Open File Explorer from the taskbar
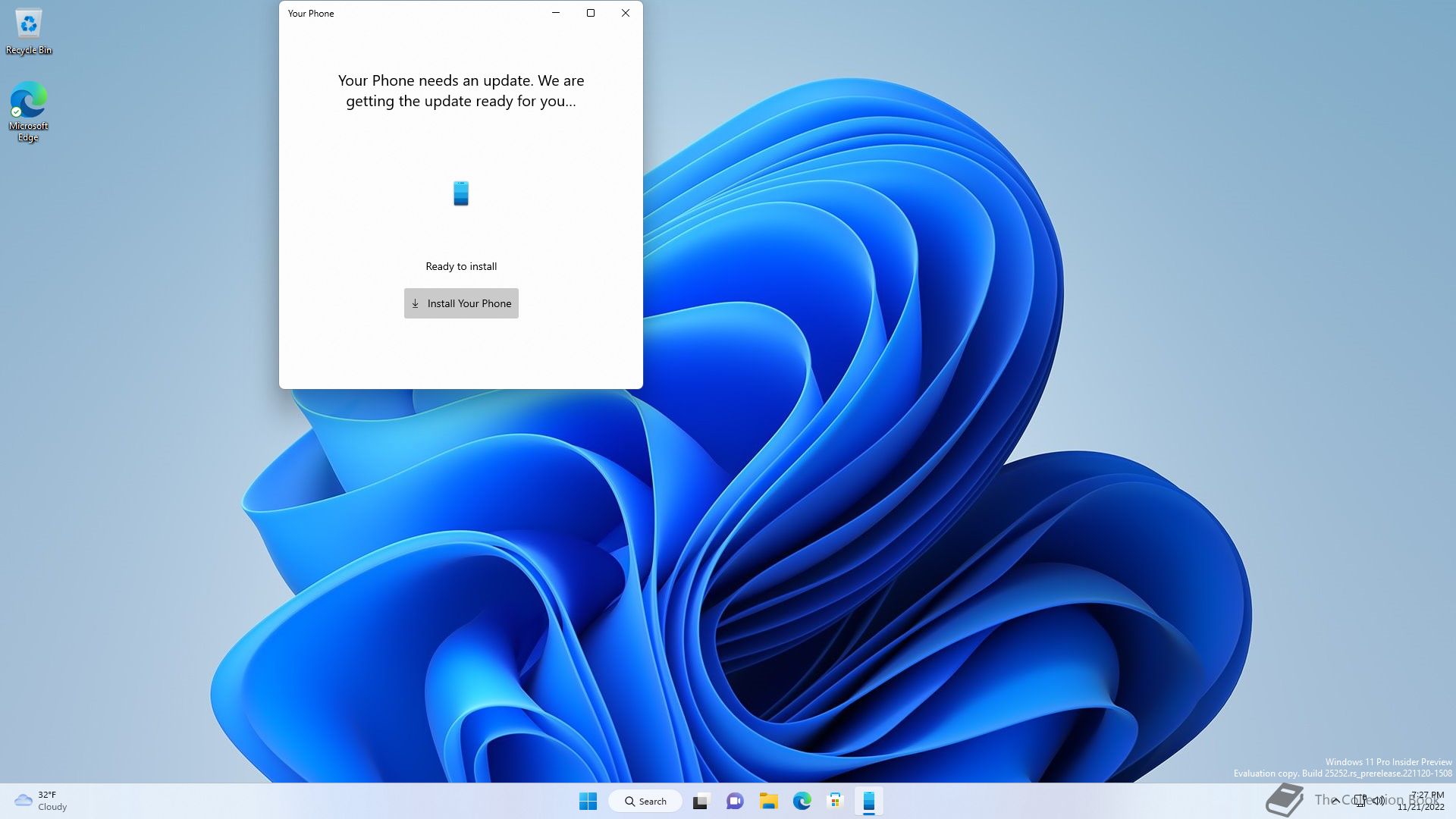1456x819 pixels. [x=768, y=801]
